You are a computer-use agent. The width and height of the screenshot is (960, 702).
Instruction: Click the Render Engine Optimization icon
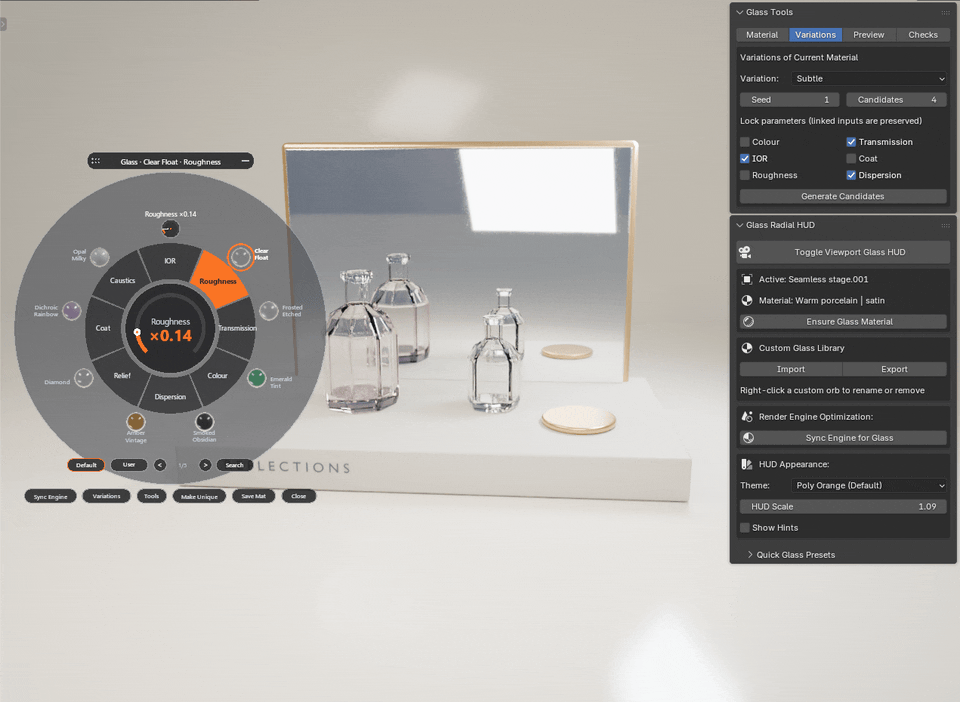pyautogui.click(x=747, y=417)
